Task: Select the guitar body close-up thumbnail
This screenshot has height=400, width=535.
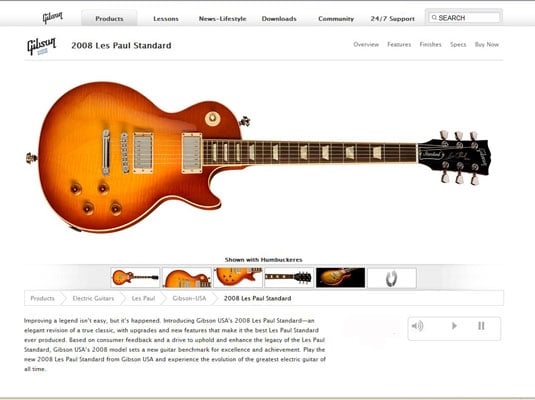Action: (187, 277)
